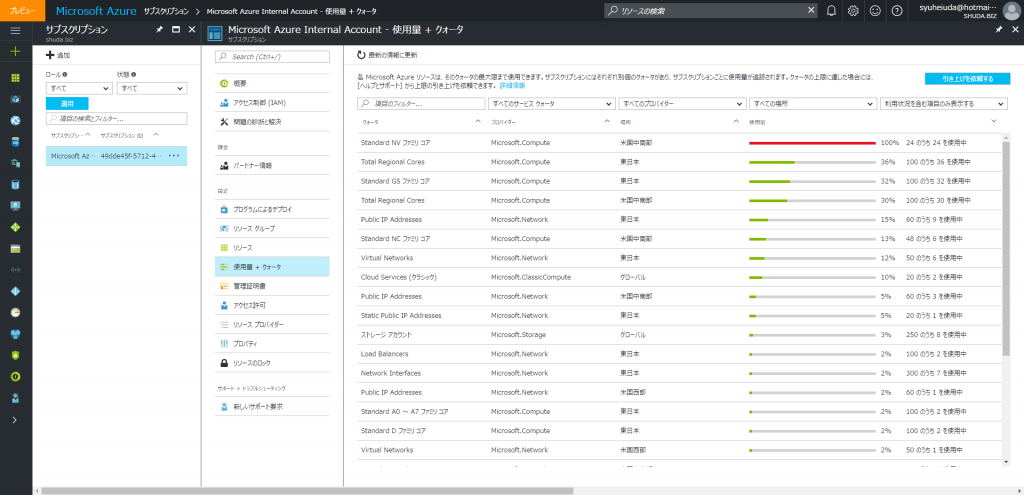Clear the resource search box with X
This screenshot has width=1024, height=495.
[x=810, y=10]
